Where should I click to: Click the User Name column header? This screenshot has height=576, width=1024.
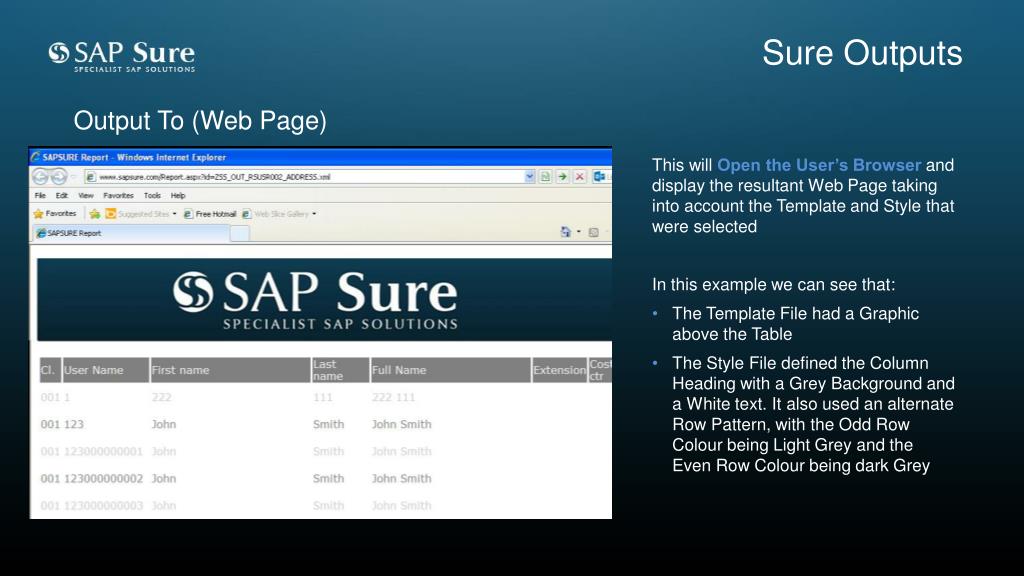(106, 370)
